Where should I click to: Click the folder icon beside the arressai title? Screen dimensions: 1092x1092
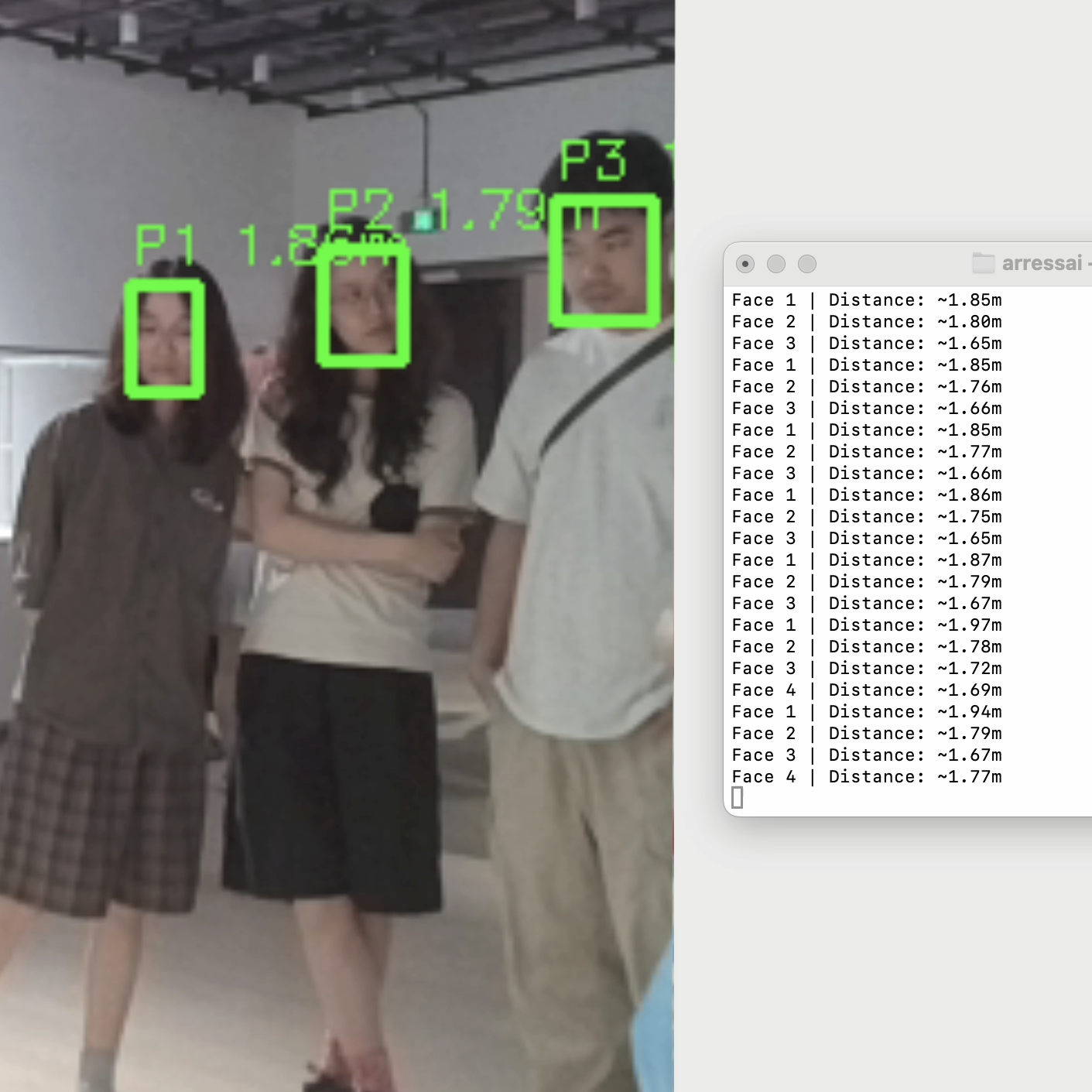(984, 263)
